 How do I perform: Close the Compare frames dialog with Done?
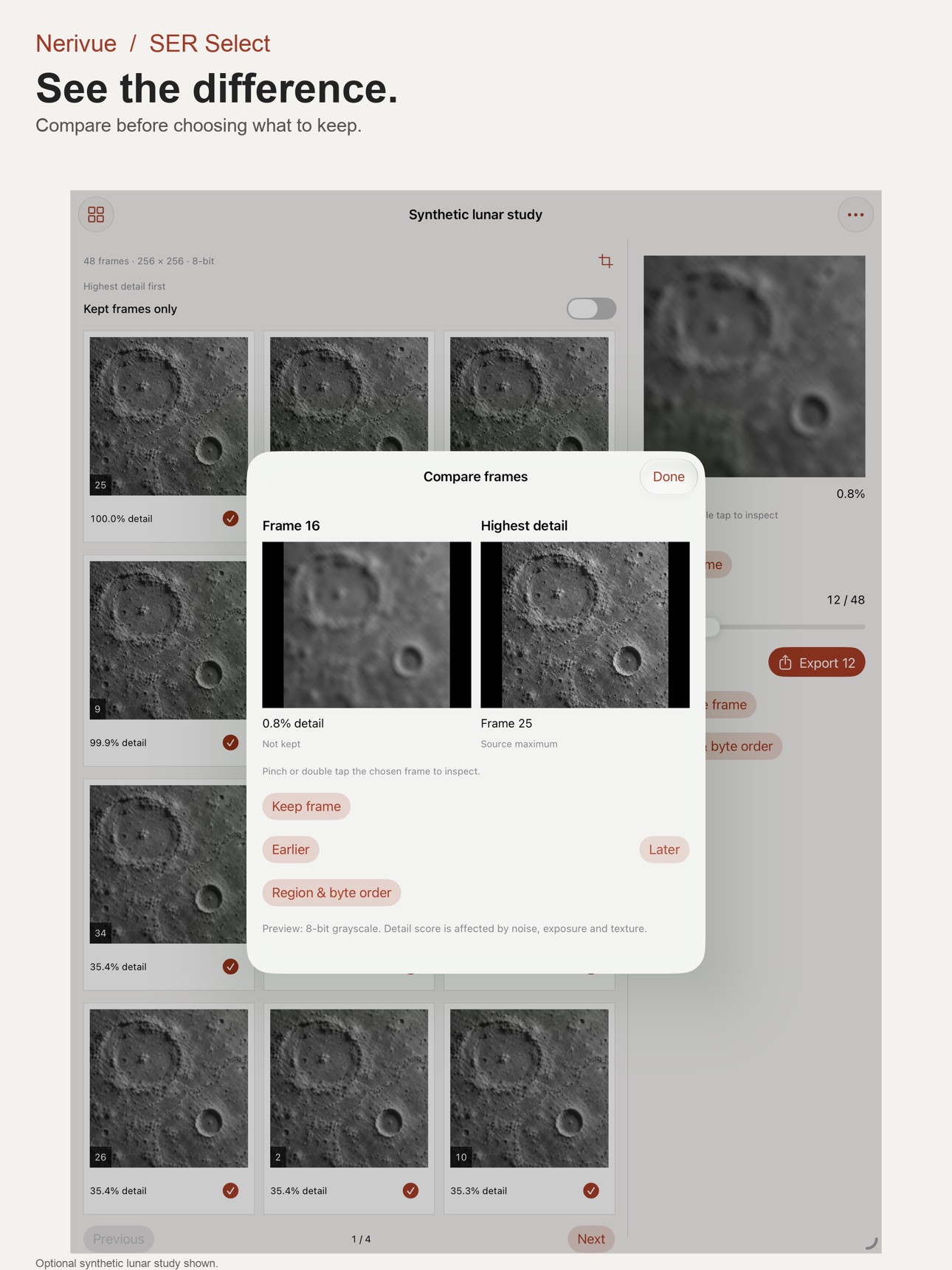coord(669,477)
